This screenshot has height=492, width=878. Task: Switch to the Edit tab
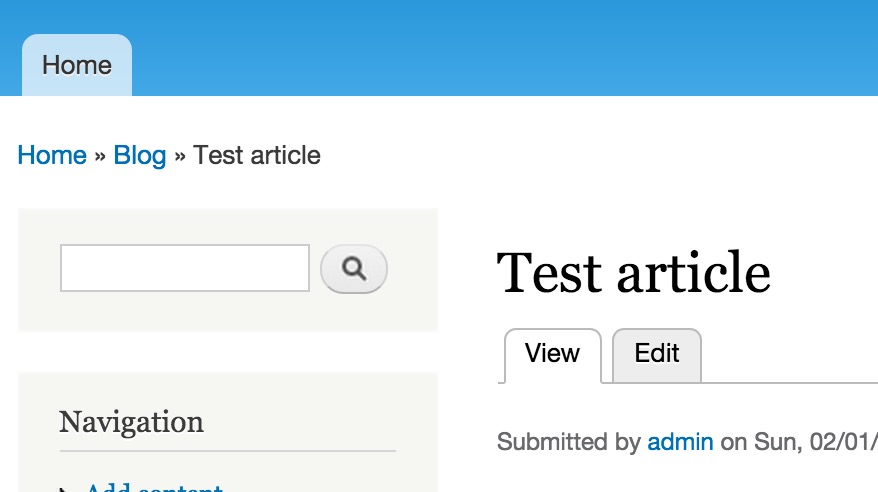click(x=657, y=355)
